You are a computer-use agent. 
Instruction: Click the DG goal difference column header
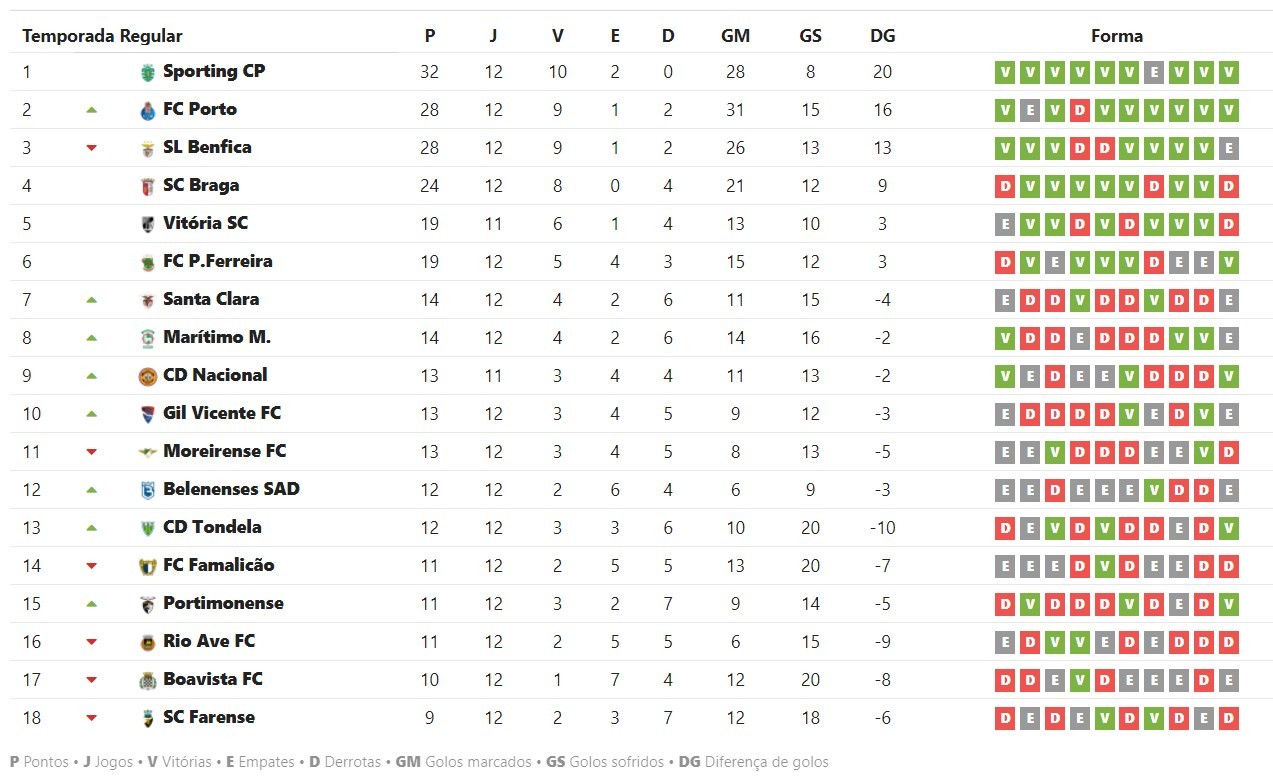[x=882, y=36]
